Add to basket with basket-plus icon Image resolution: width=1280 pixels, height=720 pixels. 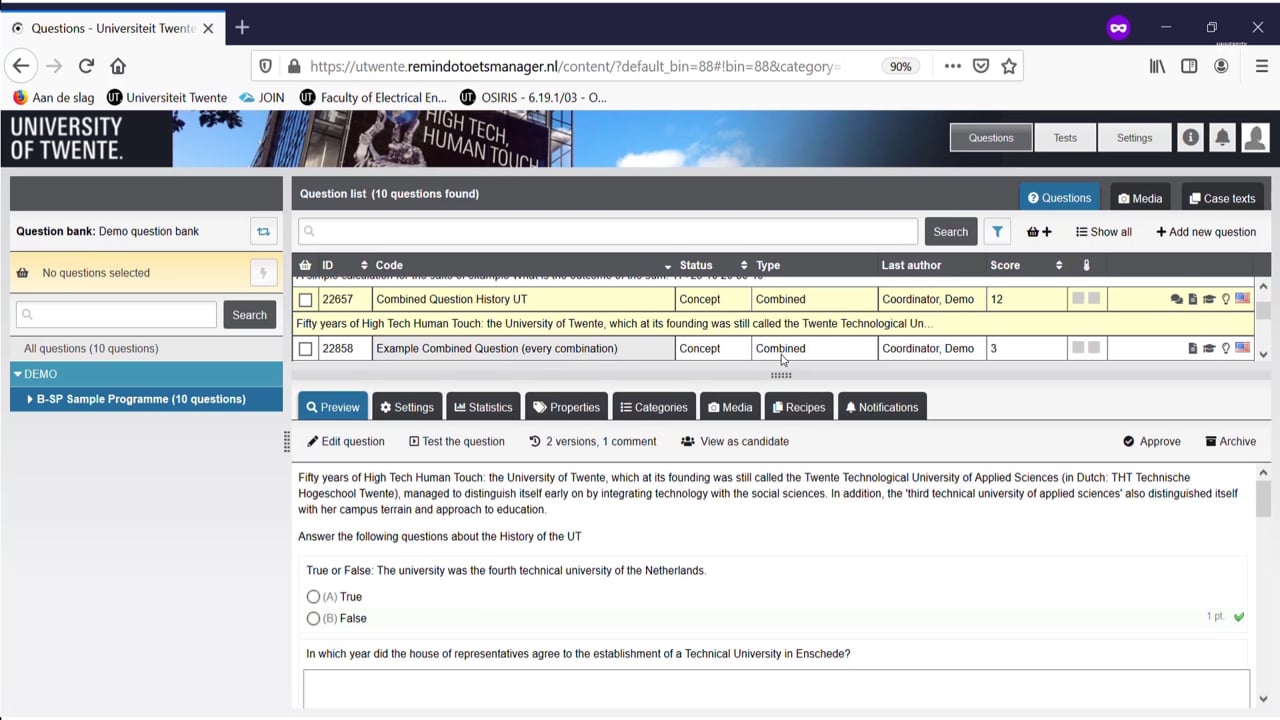(x=1039, y=232)
